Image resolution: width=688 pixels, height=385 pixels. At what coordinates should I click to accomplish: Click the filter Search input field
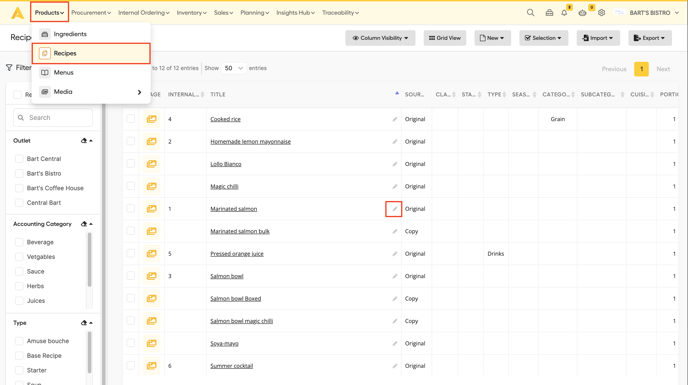click(x=53, y=118)
